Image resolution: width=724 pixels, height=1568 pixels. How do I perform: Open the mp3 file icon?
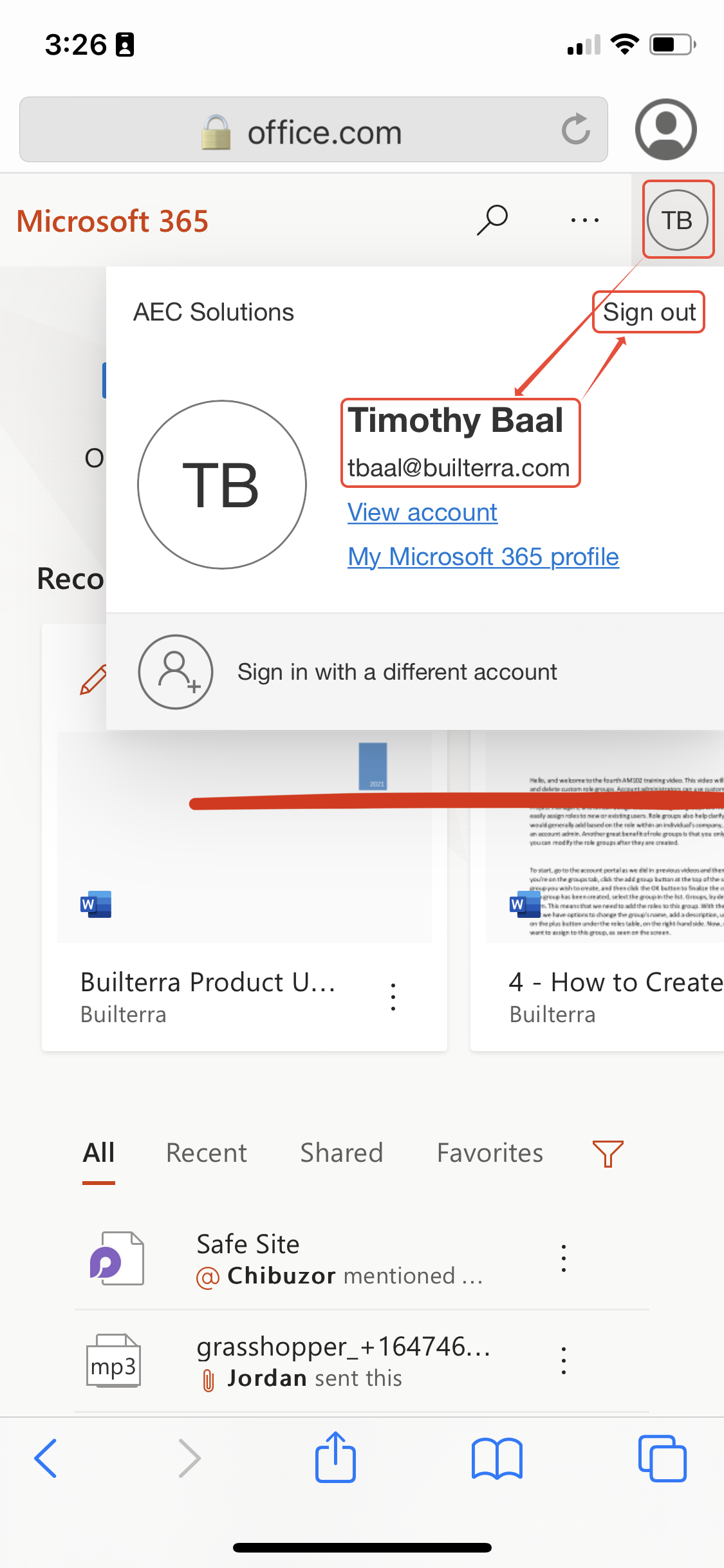[x=113, y=1361]
